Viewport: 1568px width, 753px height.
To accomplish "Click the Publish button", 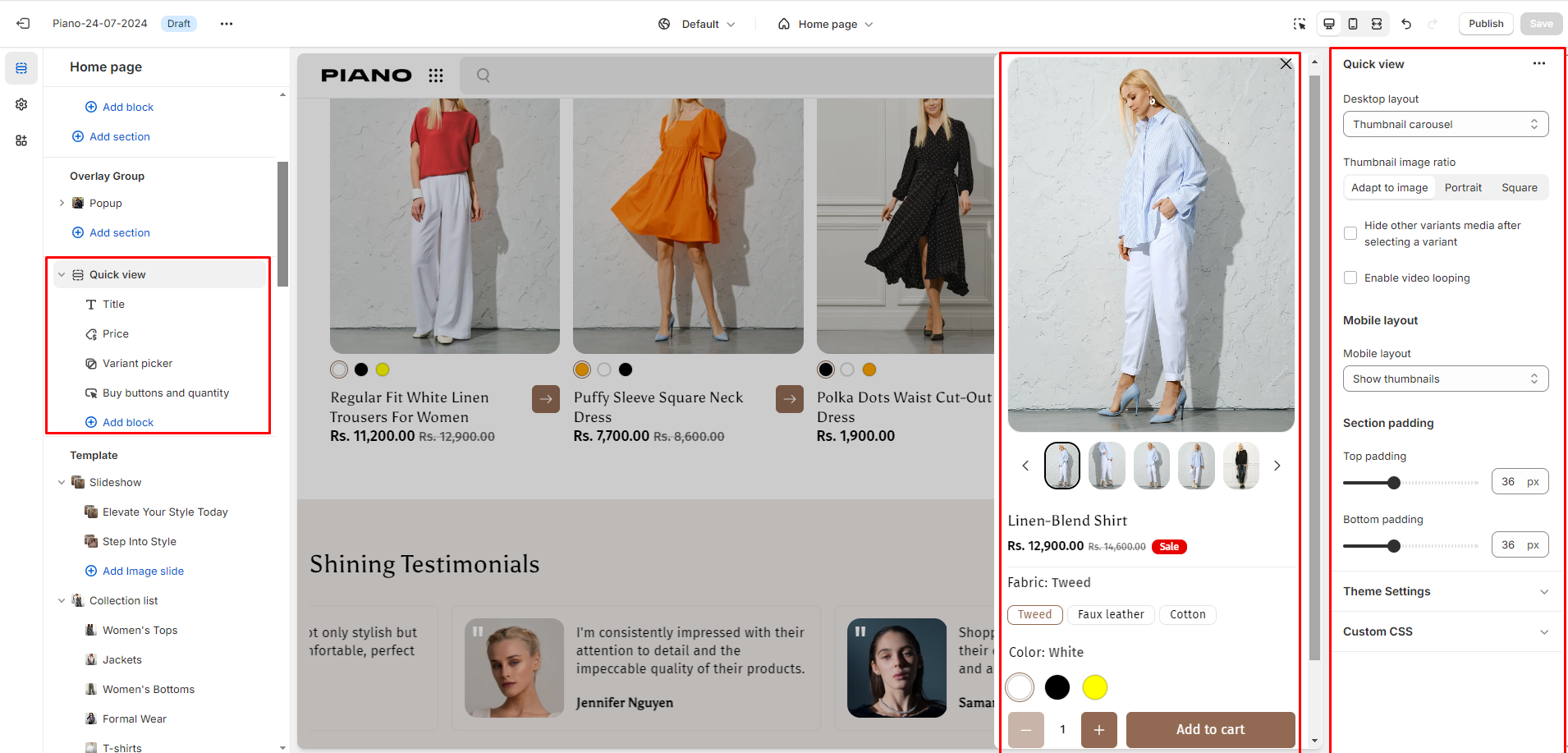I will pyautogui.click(x=1485, y=24).
